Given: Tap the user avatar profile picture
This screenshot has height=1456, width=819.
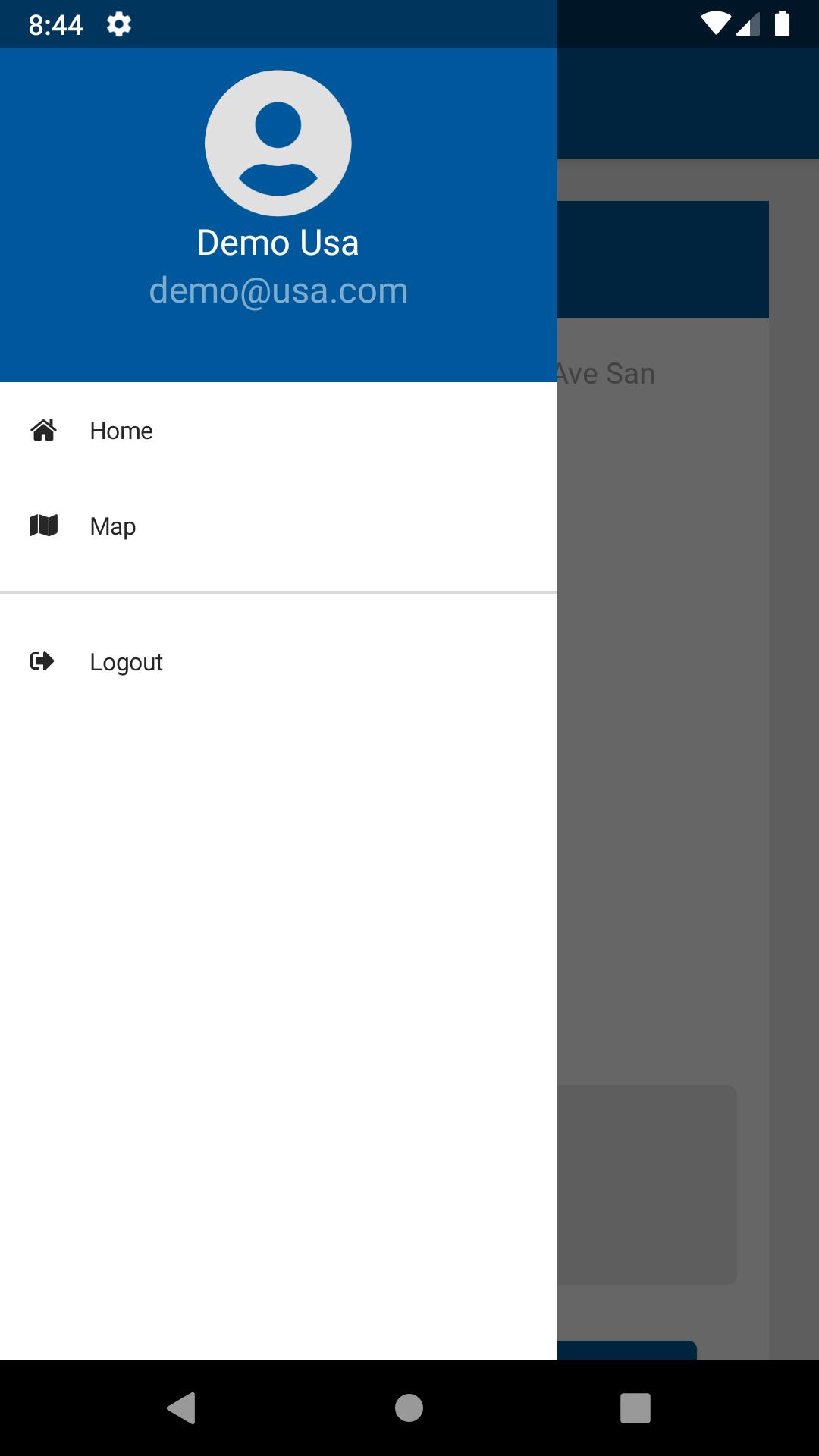Looking at the screenshot, I should tap(278, 143).
